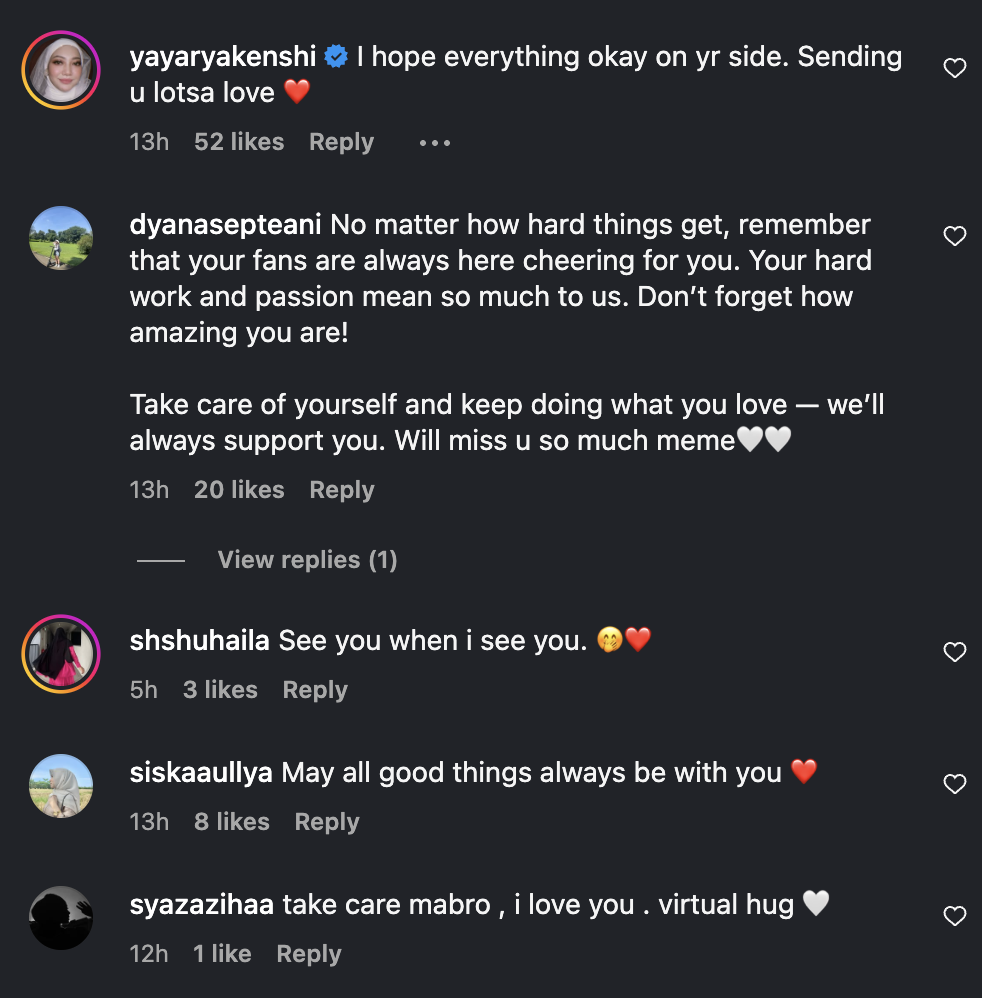Like yayaryakenshi's comment with heart icon

coord(955,68)
